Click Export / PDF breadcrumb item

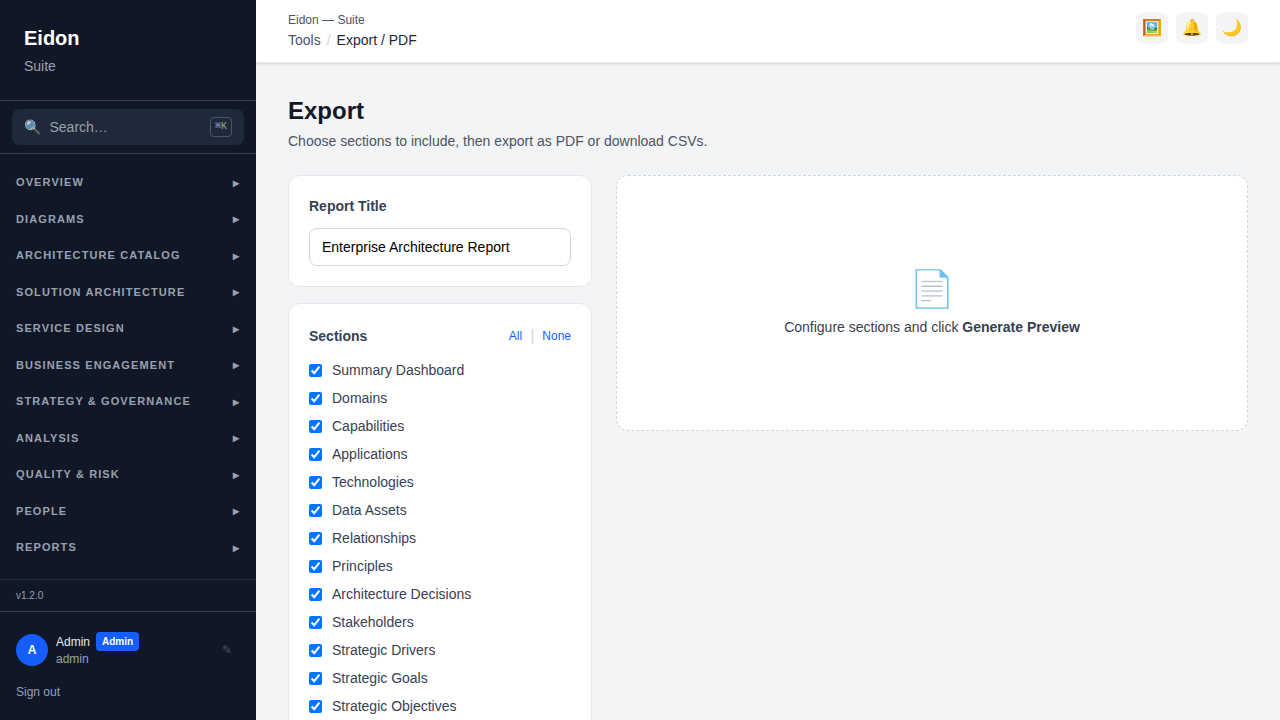(x=377, y=40)
